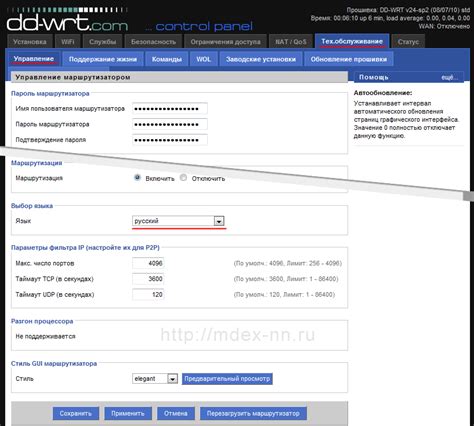Select the Отключить routing radio button
The image size is (474, 426).
coord(183,178)
